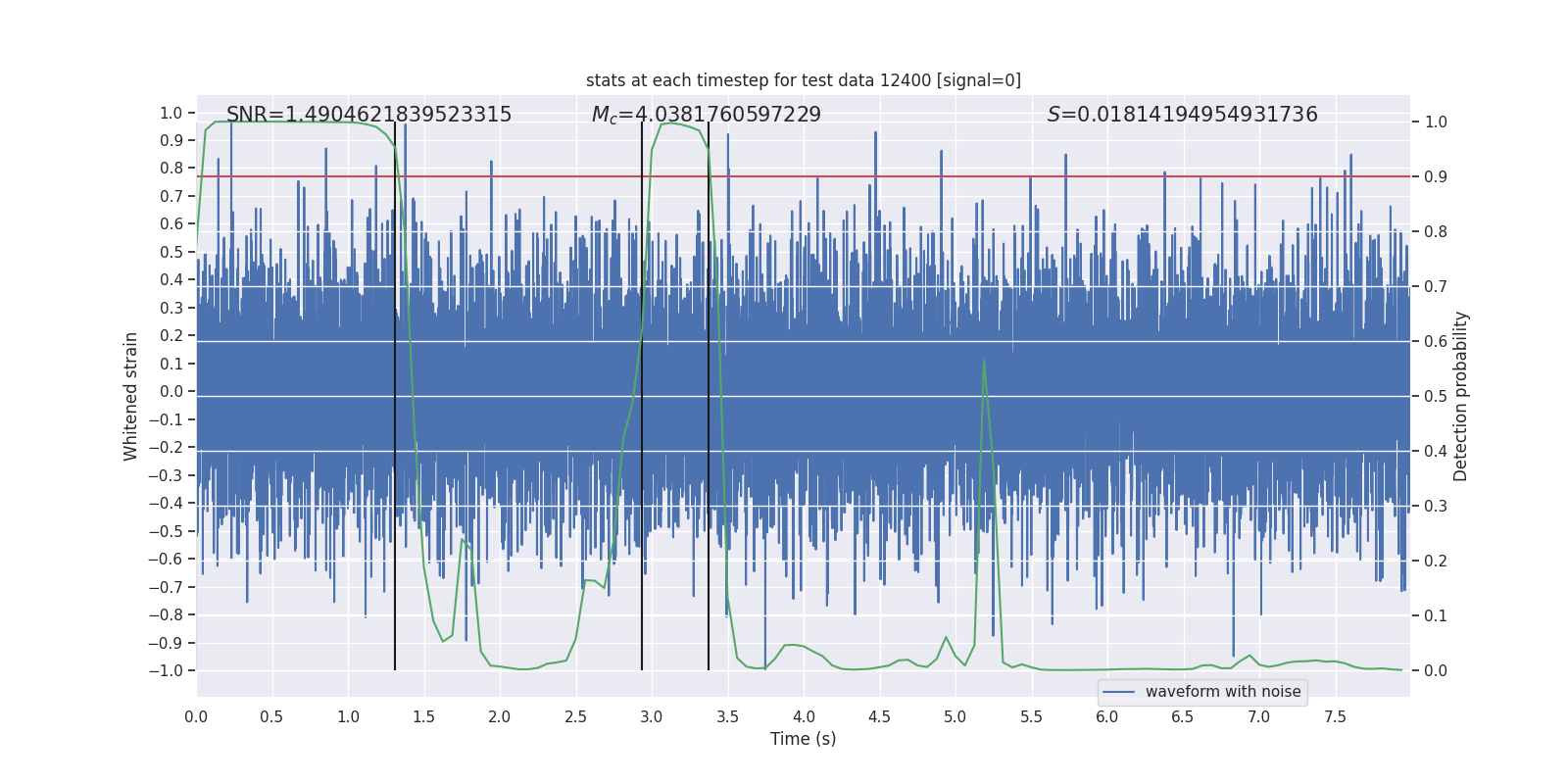The width and height of the screenshot is (1568, 784).
Task: Click the 0.7 tick on the Detection probability axis
Action: click(1436, 287)
